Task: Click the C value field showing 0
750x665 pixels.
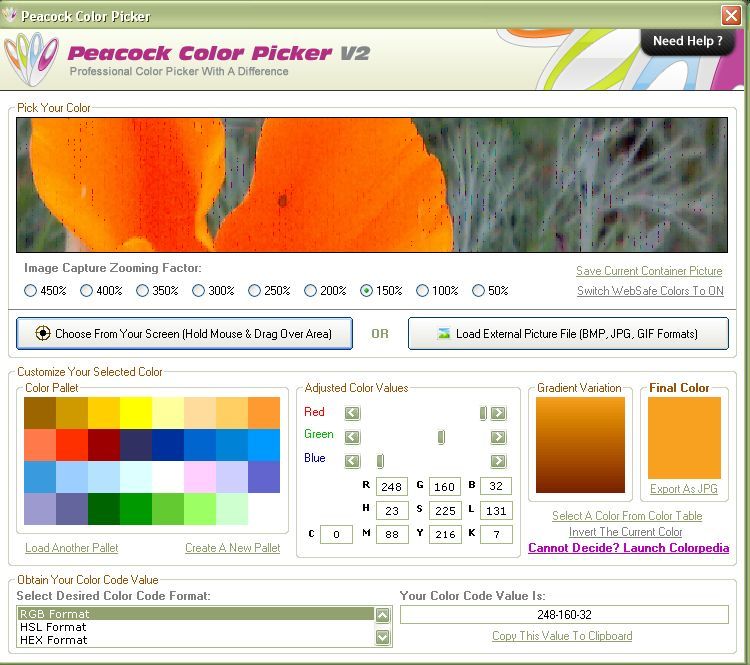Action: [x=336, y=534]
